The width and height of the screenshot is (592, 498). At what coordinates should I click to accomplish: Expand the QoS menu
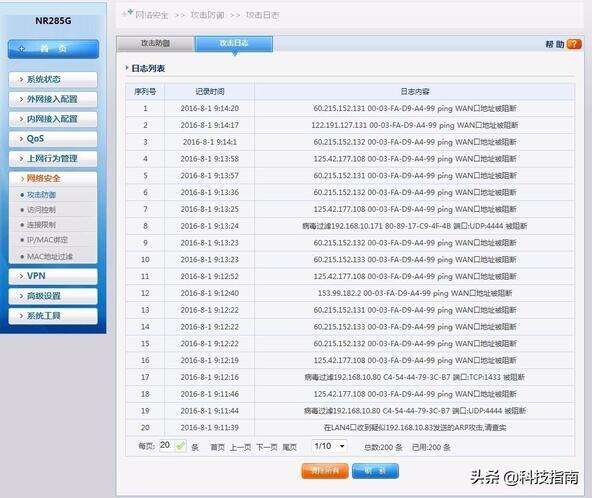(x=53, y=139)
